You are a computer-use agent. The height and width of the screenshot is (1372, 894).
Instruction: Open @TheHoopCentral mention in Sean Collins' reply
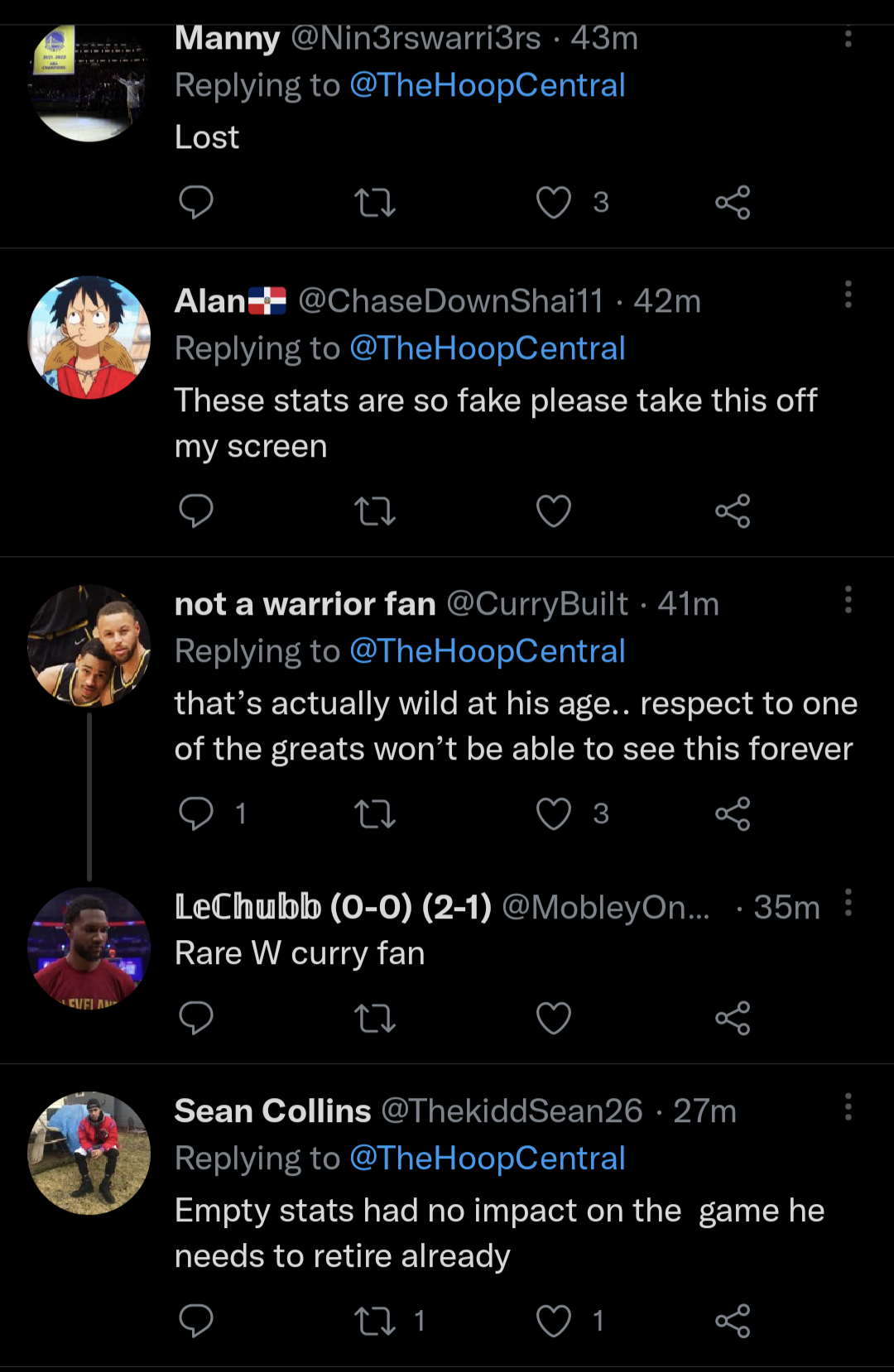(487, 1159)
